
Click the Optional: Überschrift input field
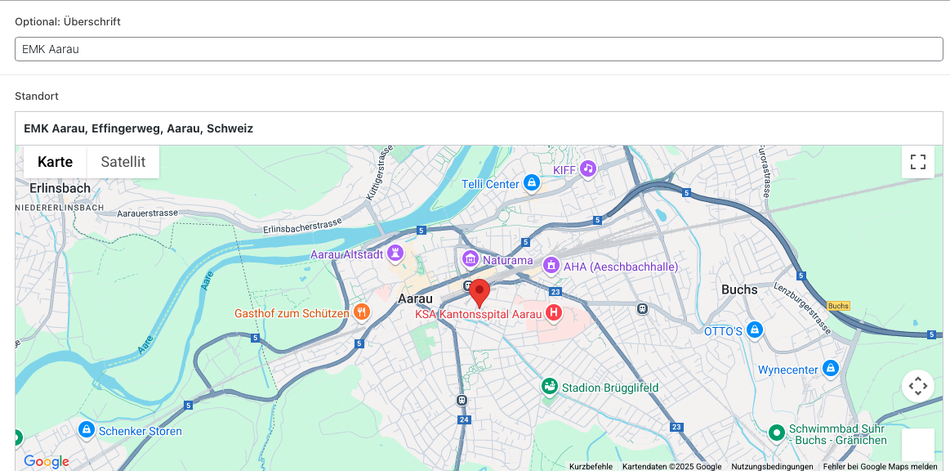[x=479, y=49]
